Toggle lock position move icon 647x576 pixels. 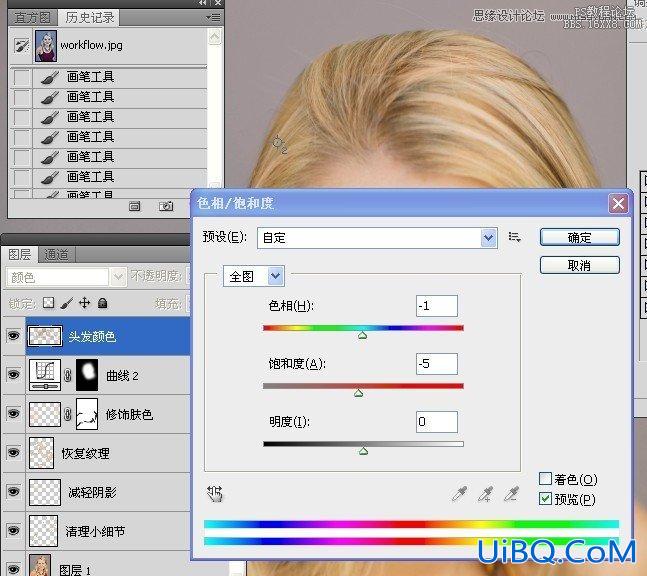(85, 303)
